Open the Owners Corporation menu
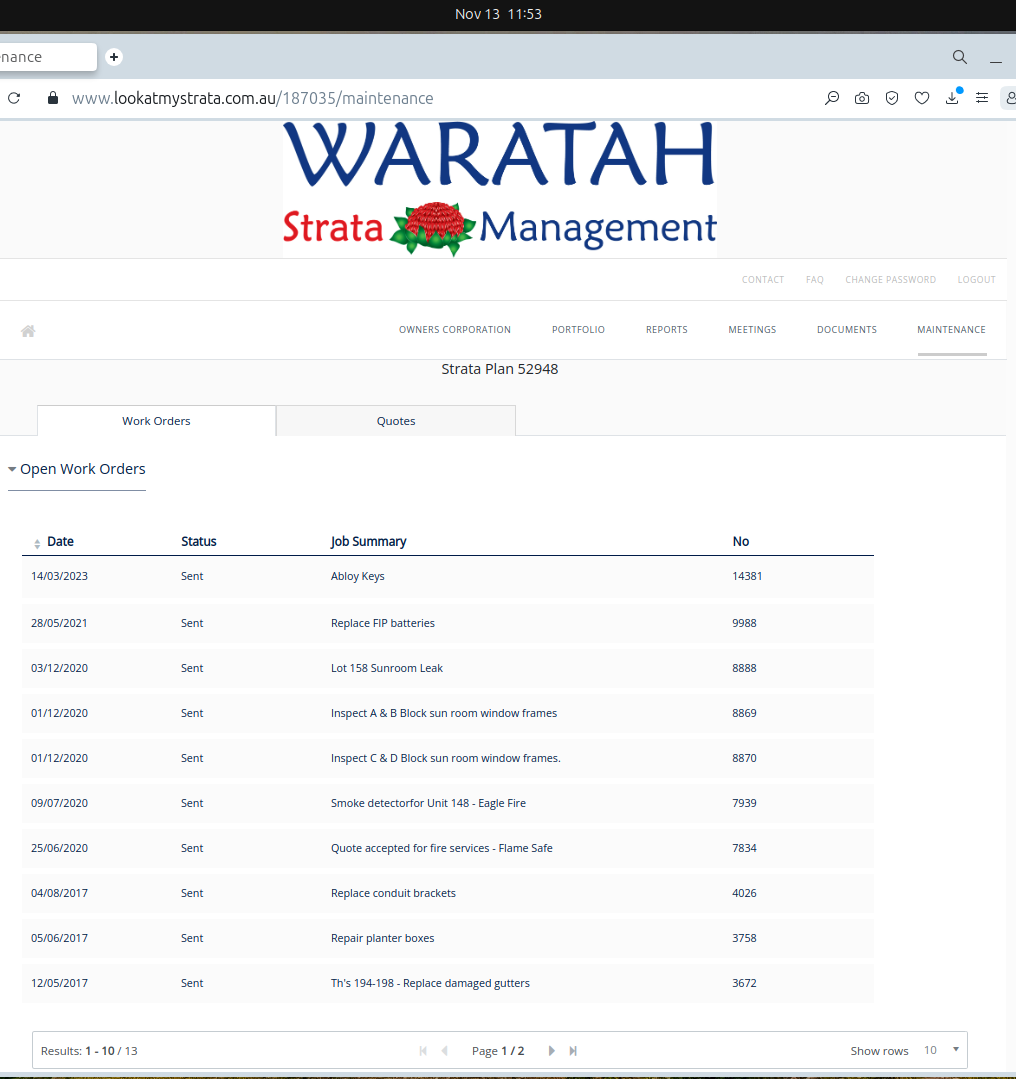 455,330
